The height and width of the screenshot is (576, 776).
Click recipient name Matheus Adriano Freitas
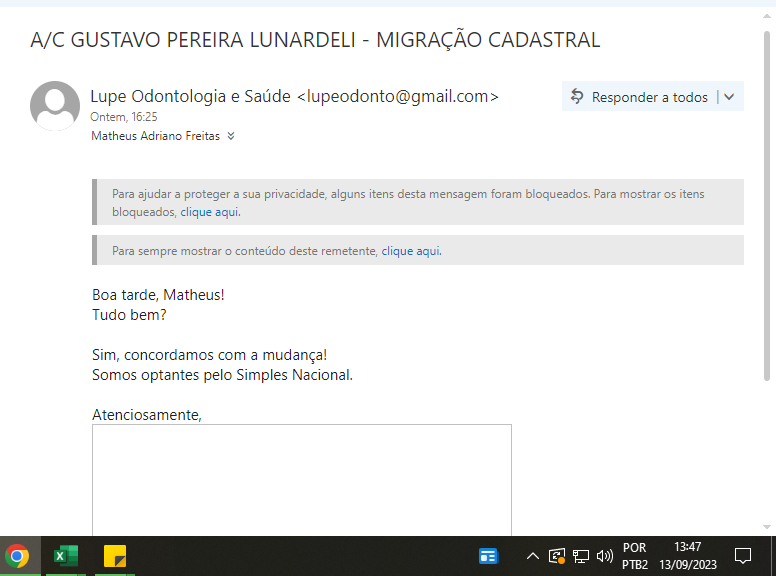(x=155, y=136)
